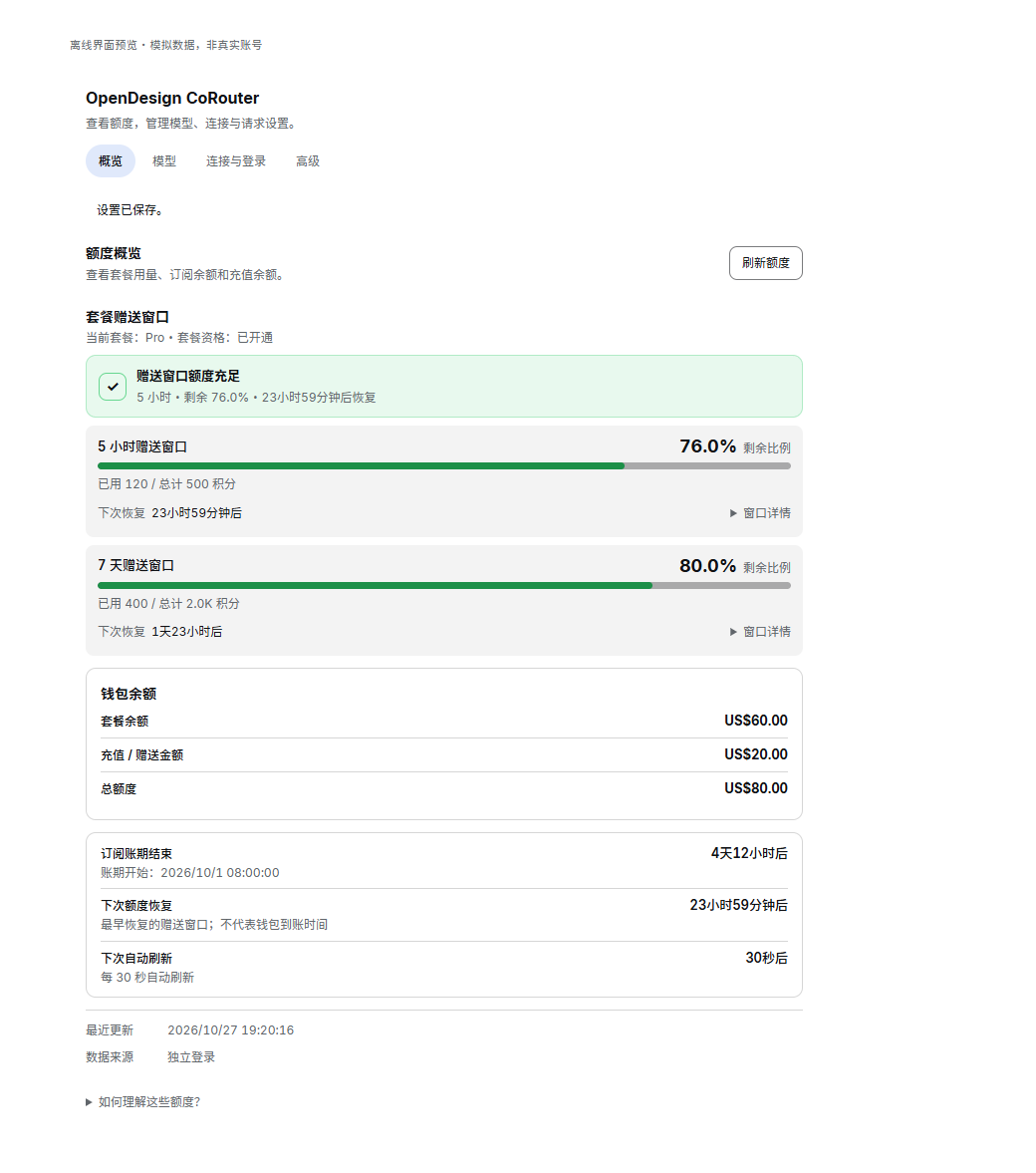Click the green checkmark status icon
Screen dimensions: 1036x1173
tap(113, 387)
